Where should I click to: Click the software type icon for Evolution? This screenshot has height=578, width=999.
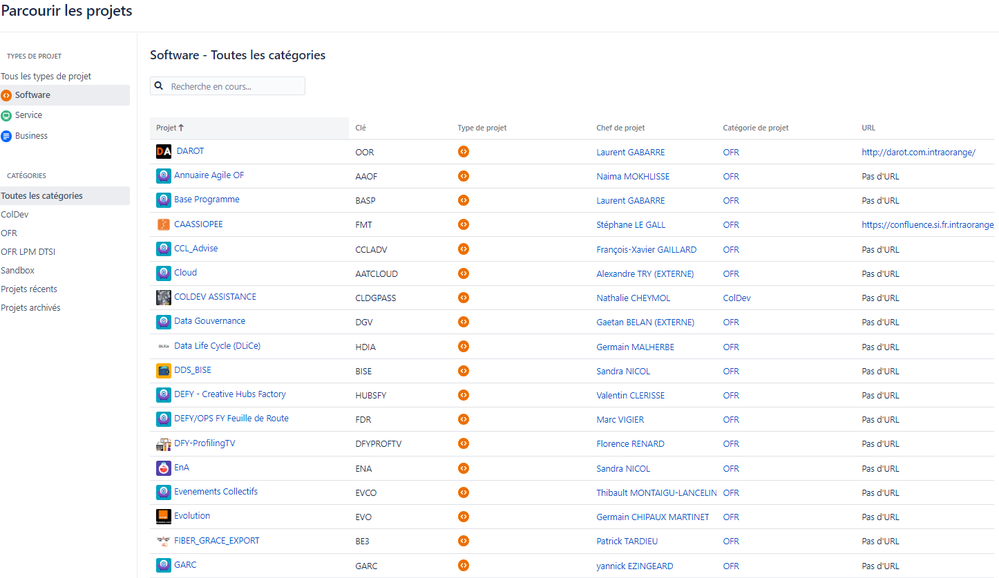pos(463,517)
